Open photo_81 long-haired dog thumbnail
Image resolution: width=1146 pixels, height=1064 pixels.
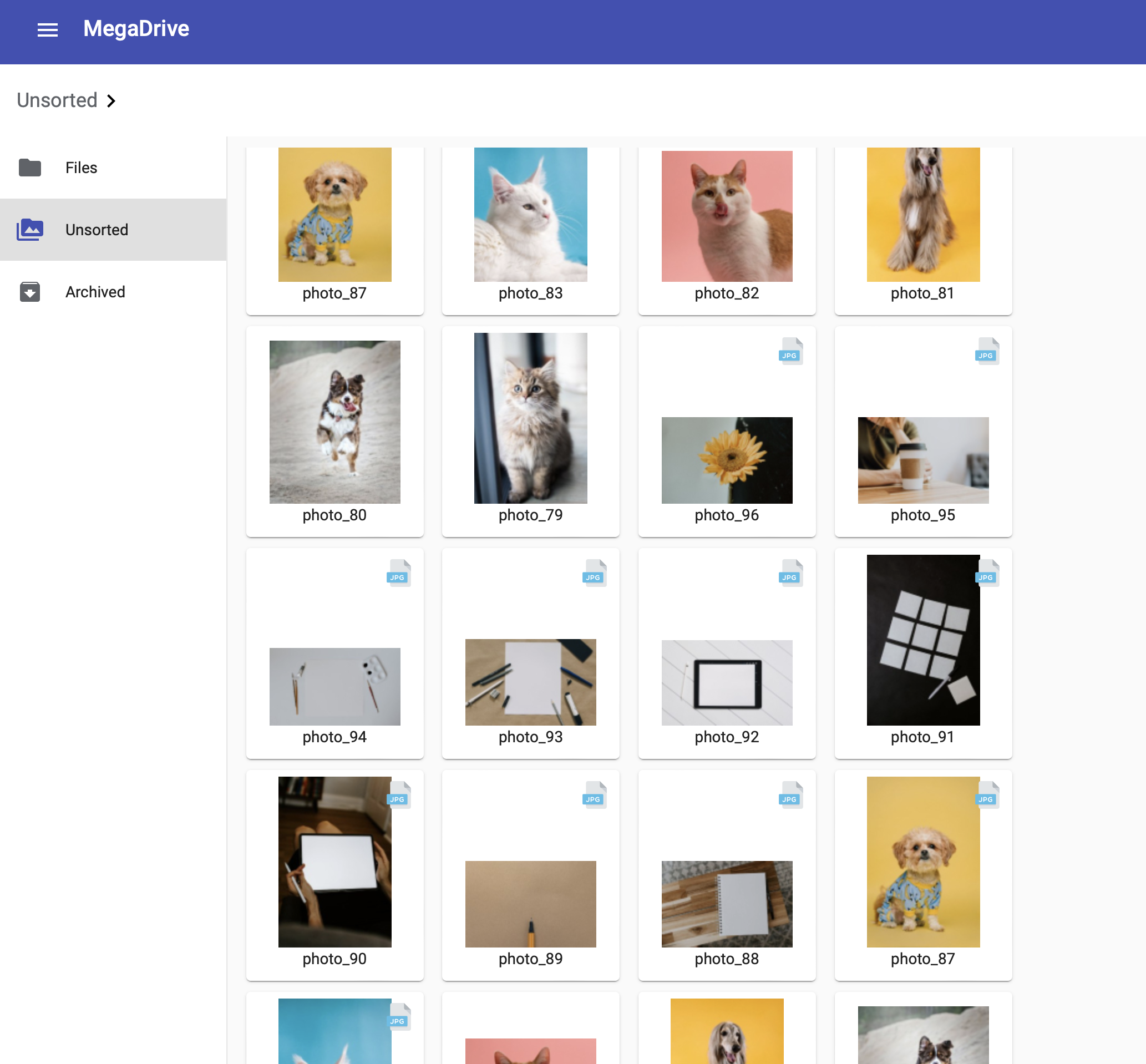pyautogui.click(x=923, y=214)
